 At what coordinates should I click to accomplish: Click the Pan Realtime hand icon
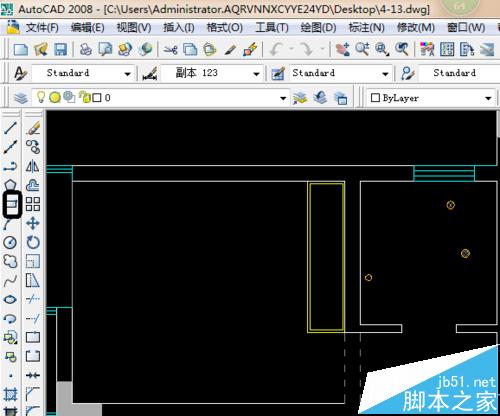342,50
